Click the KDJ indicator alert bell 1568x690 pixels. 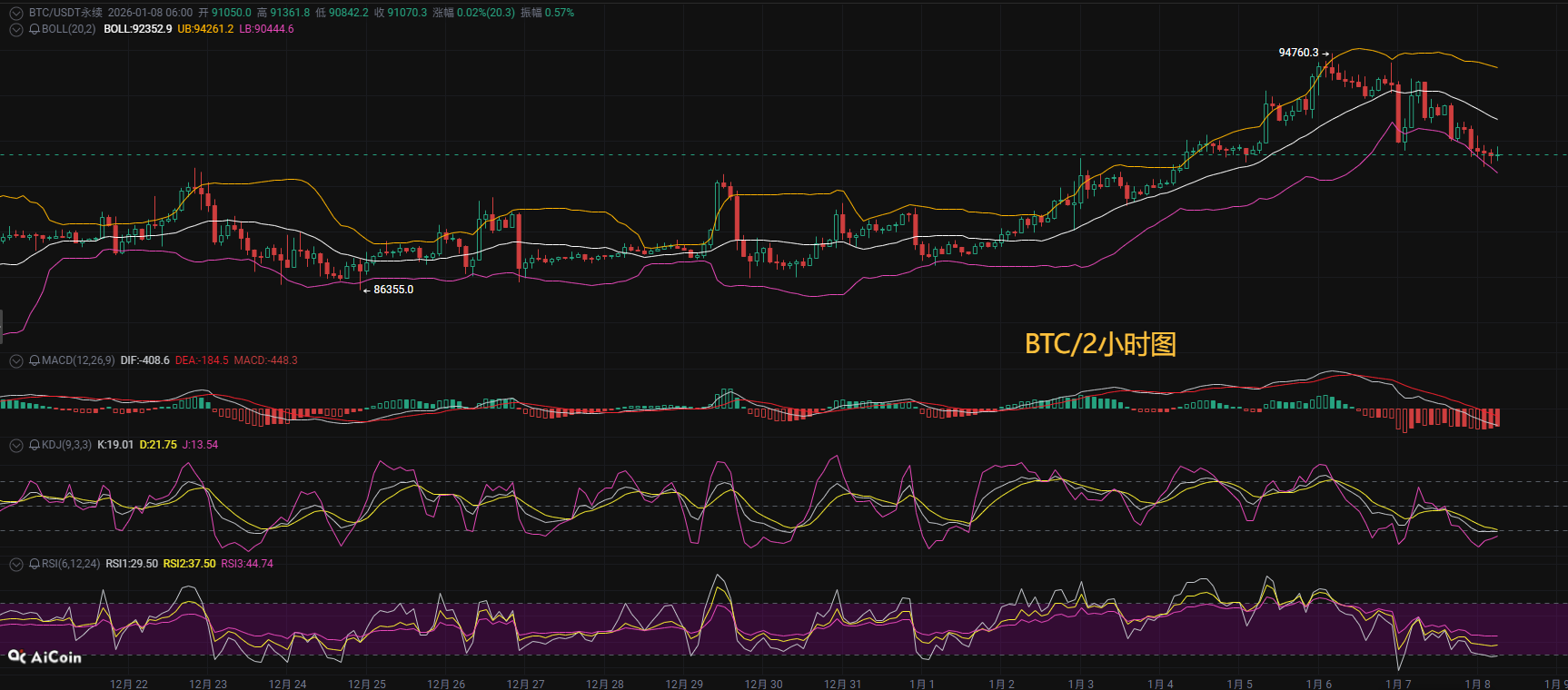click(x=35, y=445)
